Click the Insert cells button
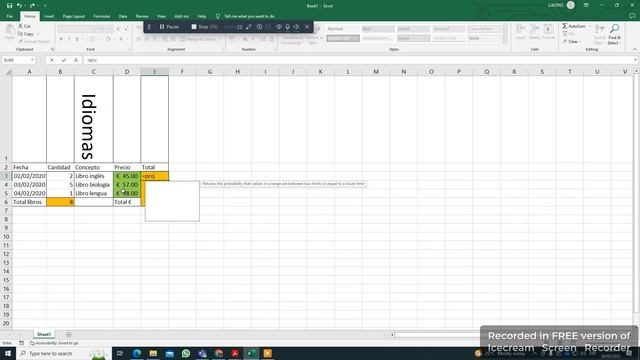This screenshot has height=360, width=640. 520,32
